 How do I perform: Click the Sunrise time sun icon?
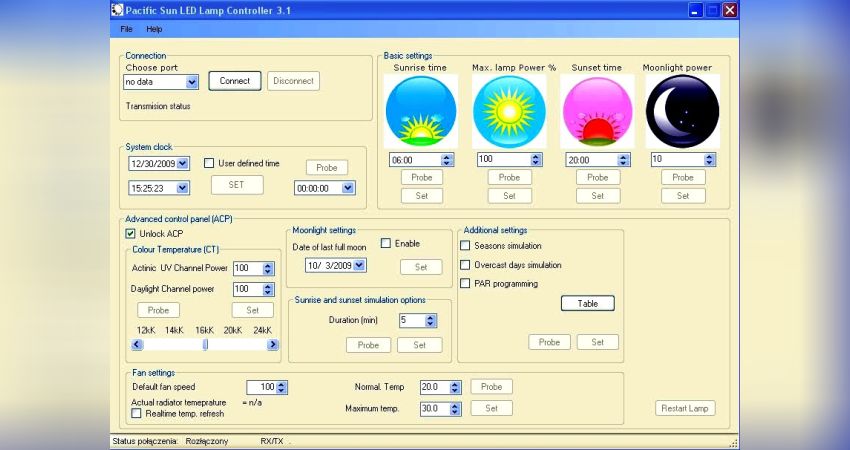(x=421, y=111)
